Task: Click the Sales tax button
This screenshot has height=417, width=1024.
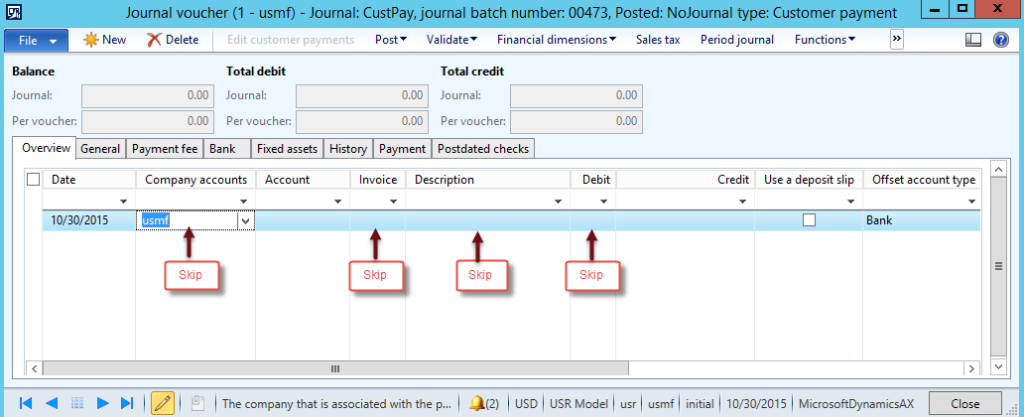Action: [658, 40]
